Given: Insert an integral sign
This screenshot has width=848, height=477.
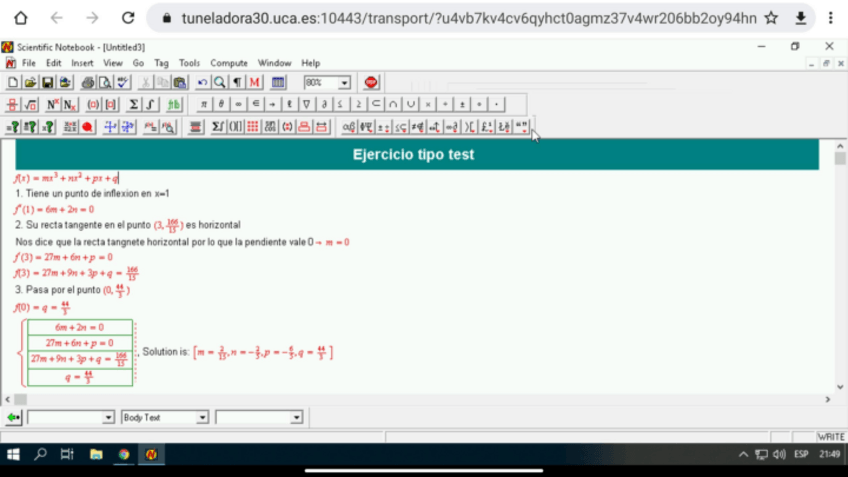Looking at the screenshot, I should pos(150,104).
